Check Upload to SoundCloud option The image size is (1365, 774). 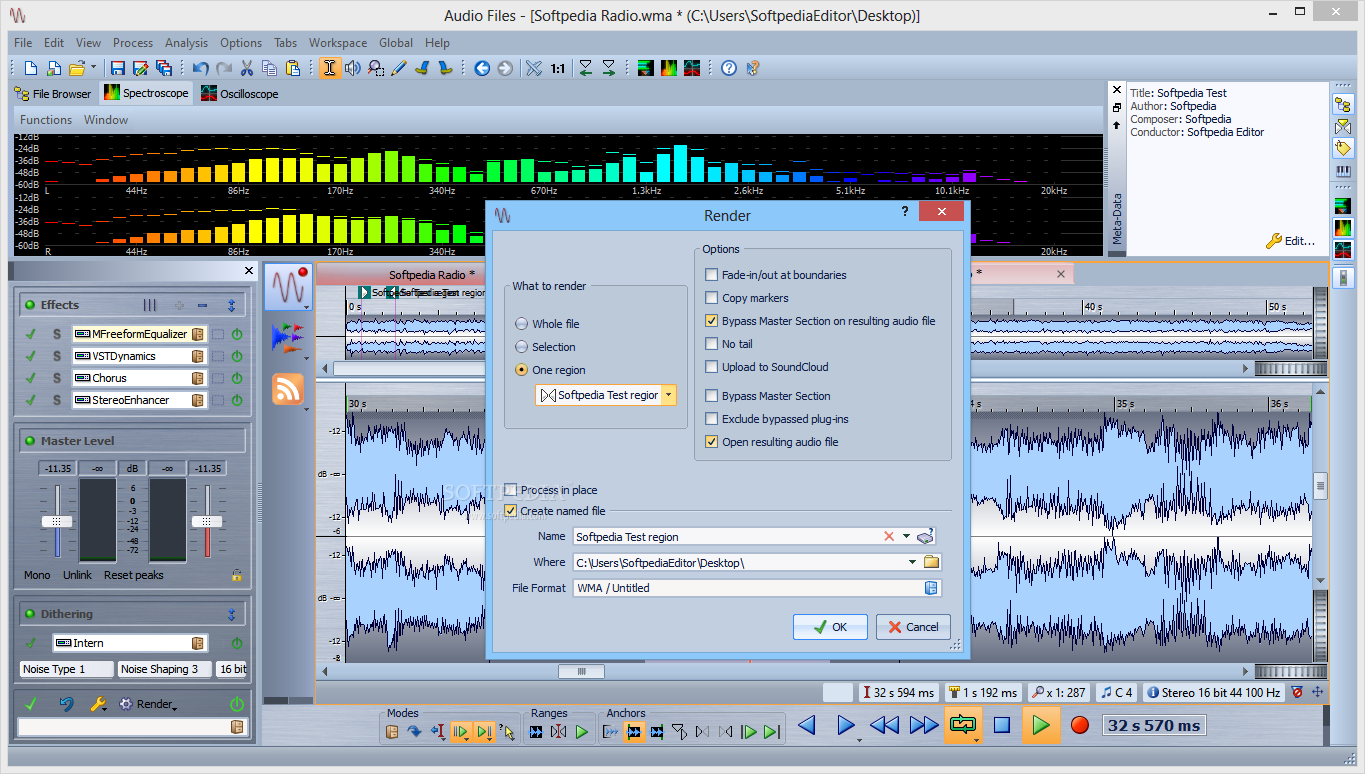tap(712, 367)
